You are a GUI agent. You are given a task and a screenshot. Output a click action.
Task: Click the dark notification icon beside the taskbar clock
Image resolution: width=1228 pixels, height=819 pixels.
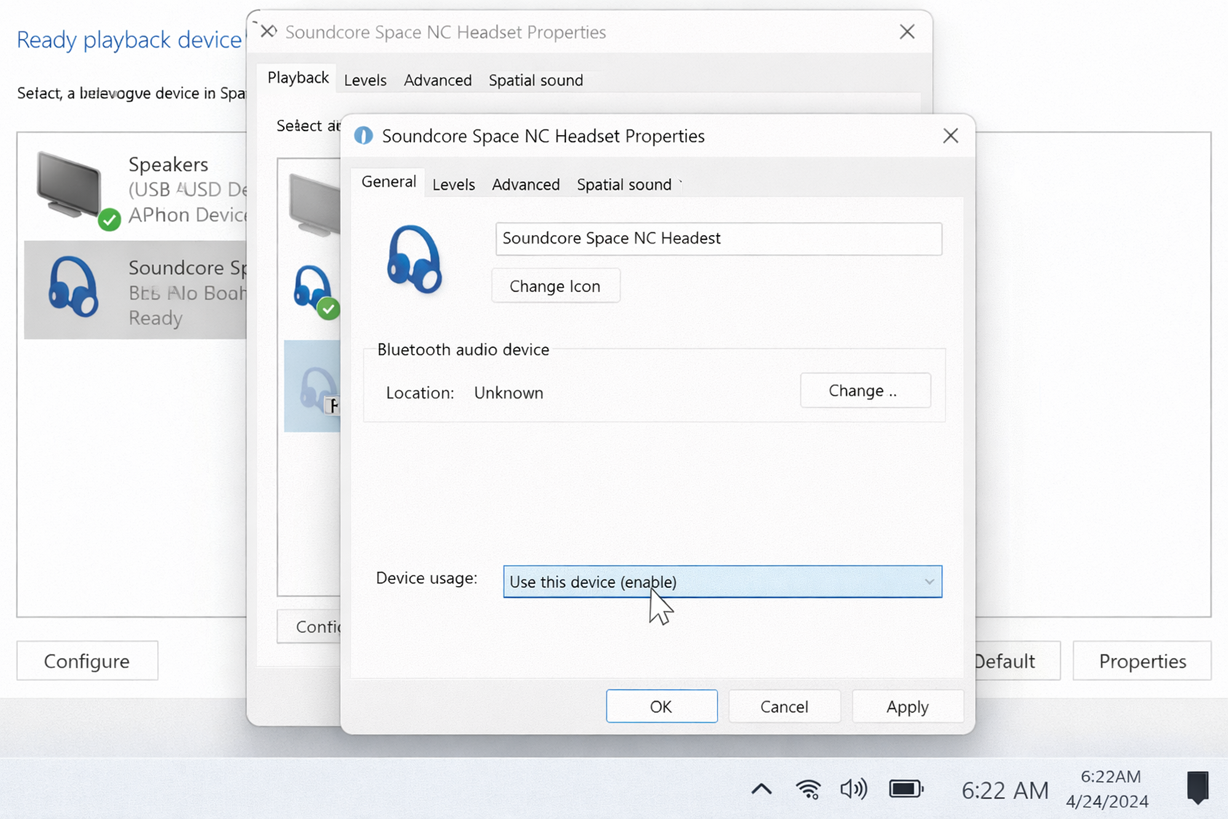tap(1197, 787)
